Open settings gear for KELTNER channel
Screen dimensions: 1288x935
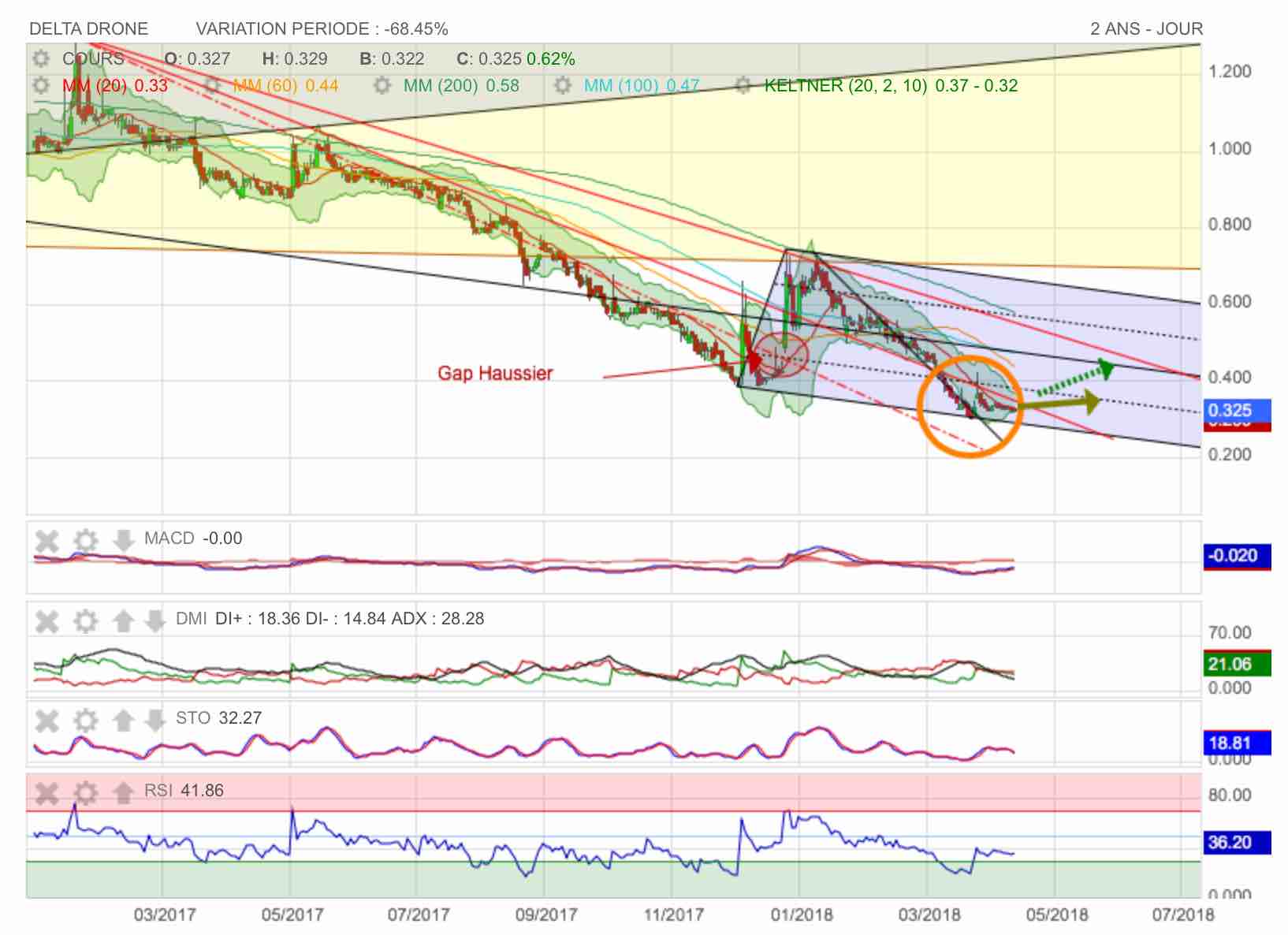[743, 85]
